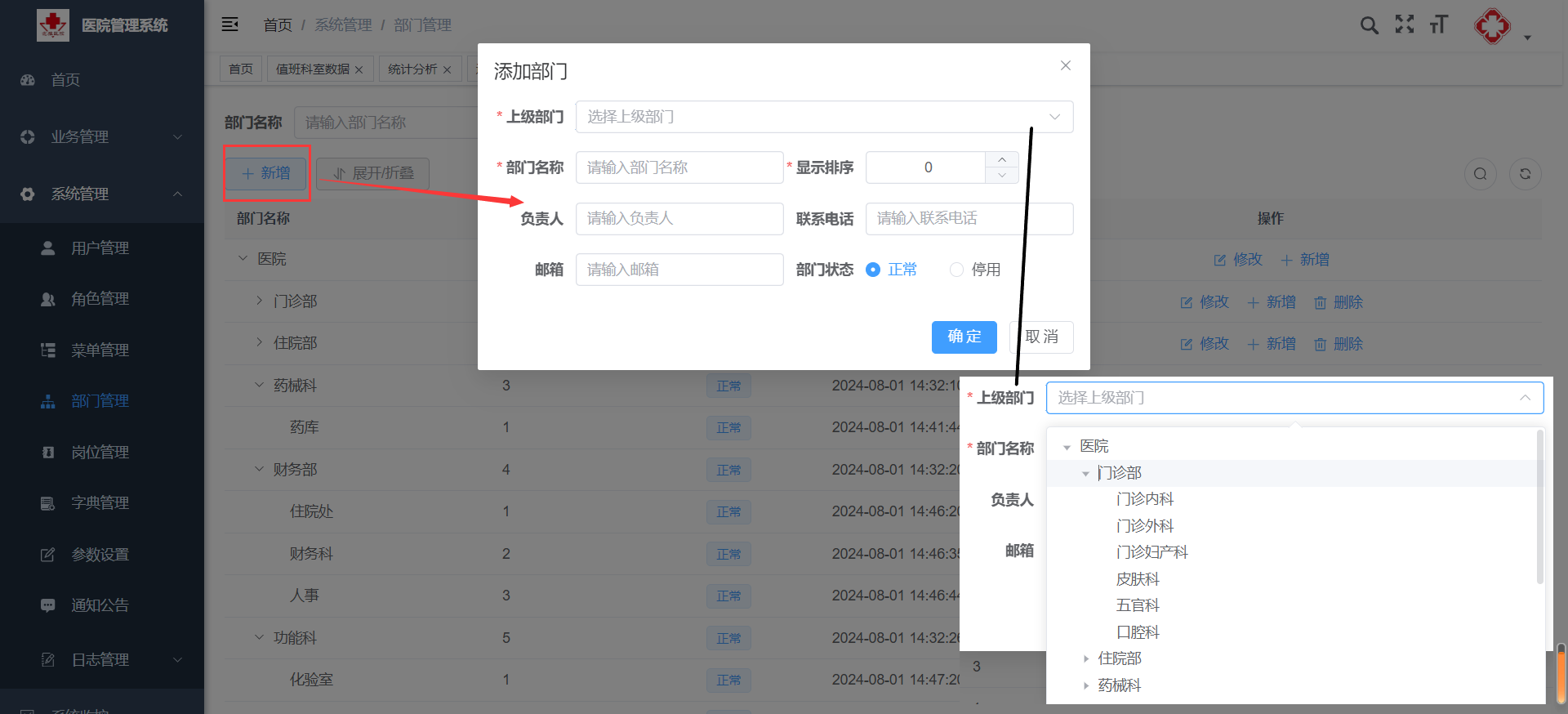Click the refresh table icon button

click(1525, 174)
